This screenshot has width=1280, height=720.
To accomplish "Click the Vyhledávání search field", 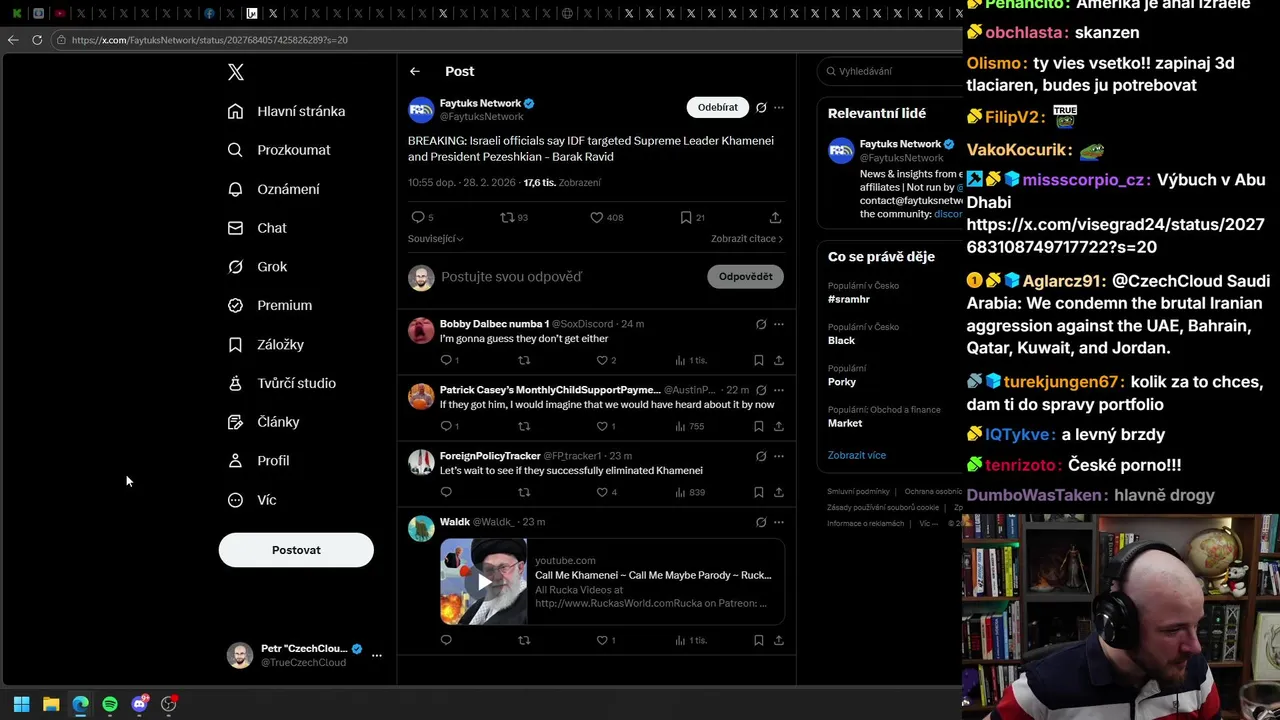I will [890, 71].
